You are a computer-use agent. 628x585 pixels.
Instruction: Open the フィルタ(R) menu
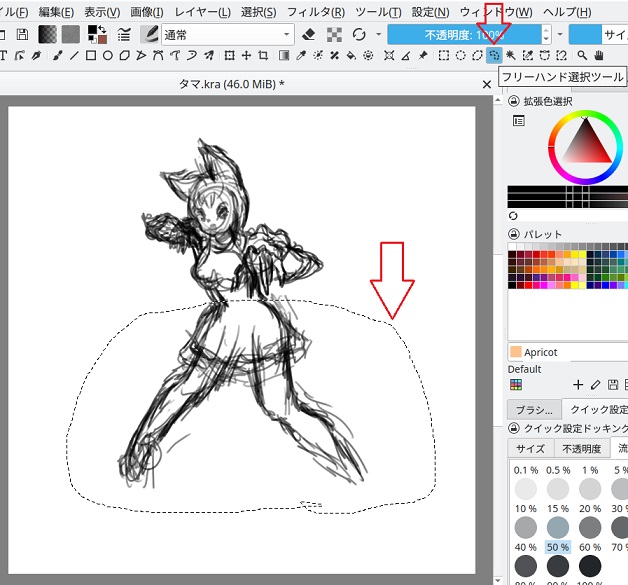(315, 11)
